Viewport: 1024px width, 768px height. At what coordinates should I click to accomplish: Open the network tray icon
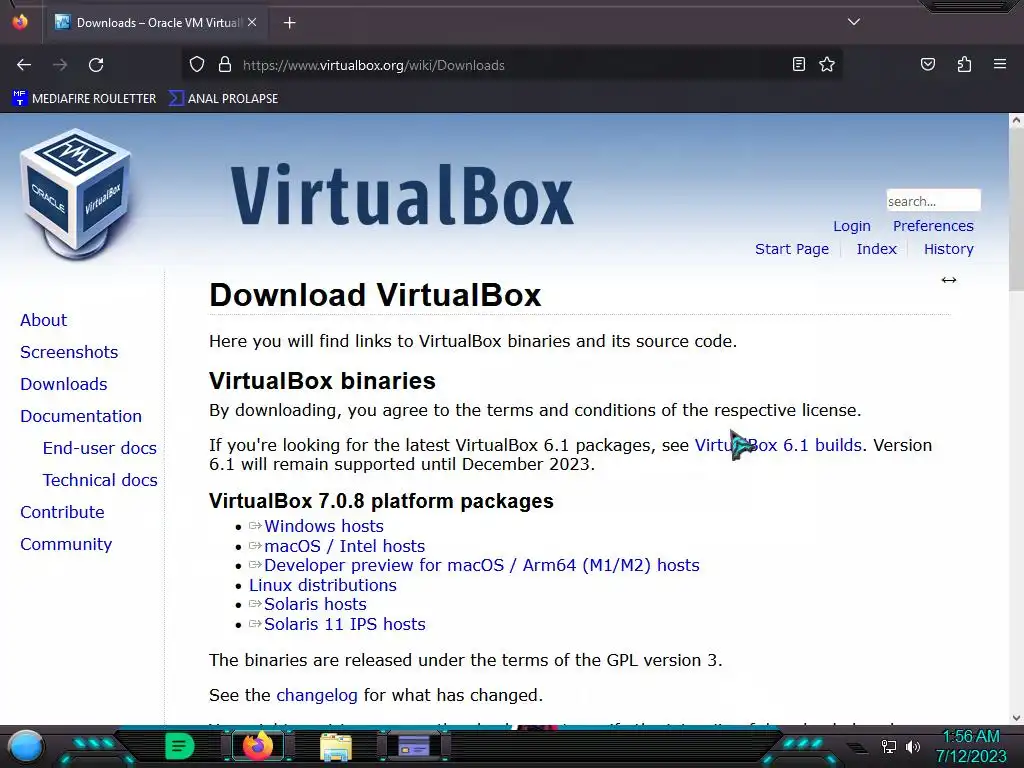(x=888, y=746)
